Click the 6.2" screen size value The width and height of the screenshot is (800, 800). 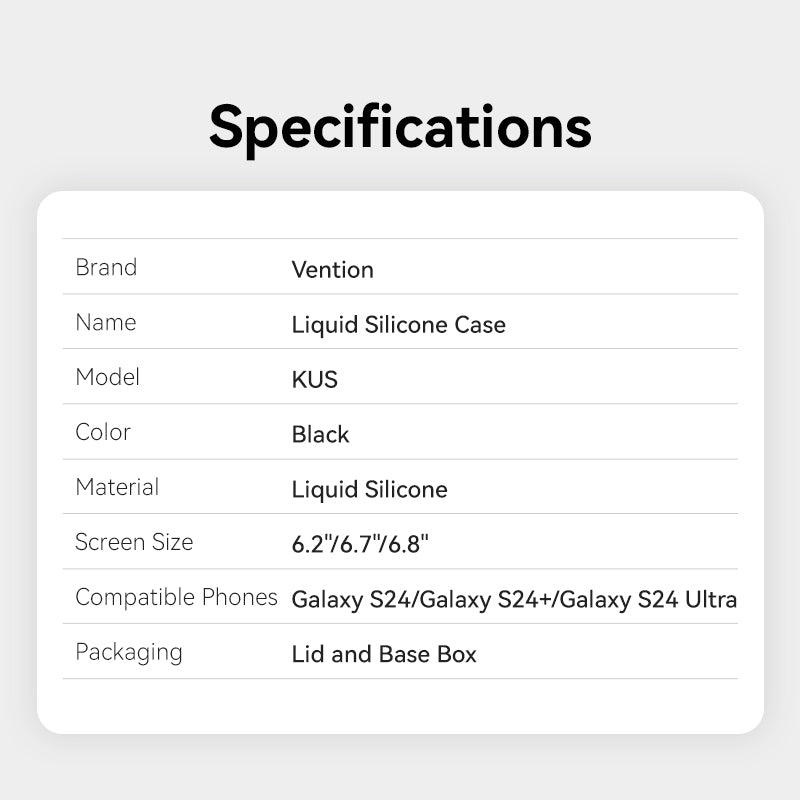(309, 545)
